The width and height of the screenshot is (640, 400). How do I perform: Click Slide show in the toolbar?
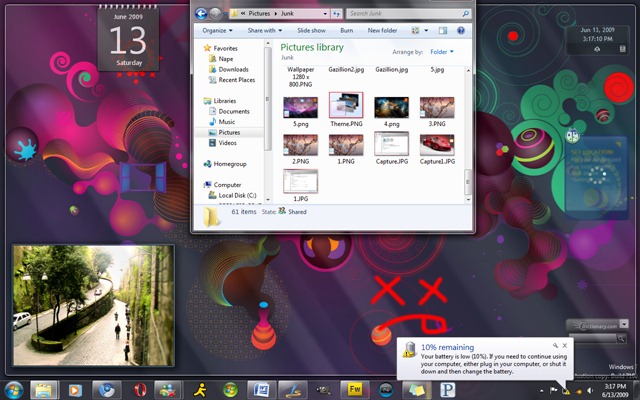[311, 31]
